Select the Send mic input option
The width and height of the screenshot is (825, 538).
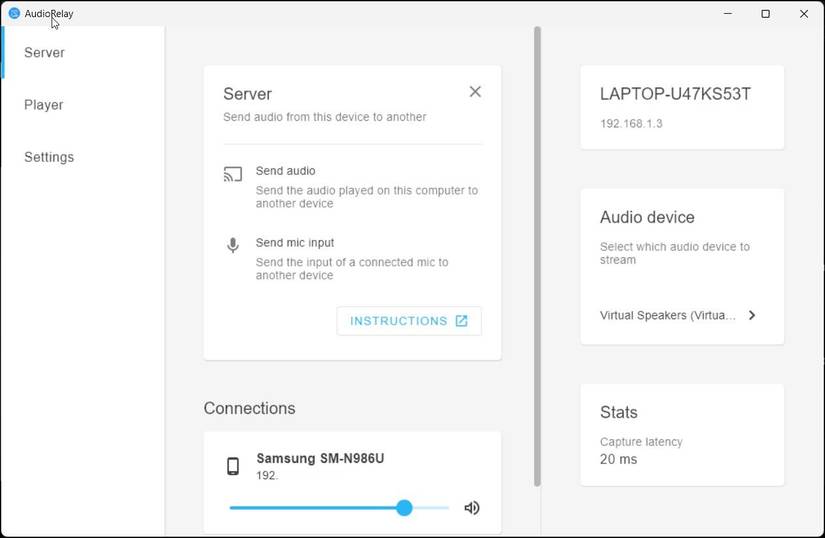click(295, 243)
